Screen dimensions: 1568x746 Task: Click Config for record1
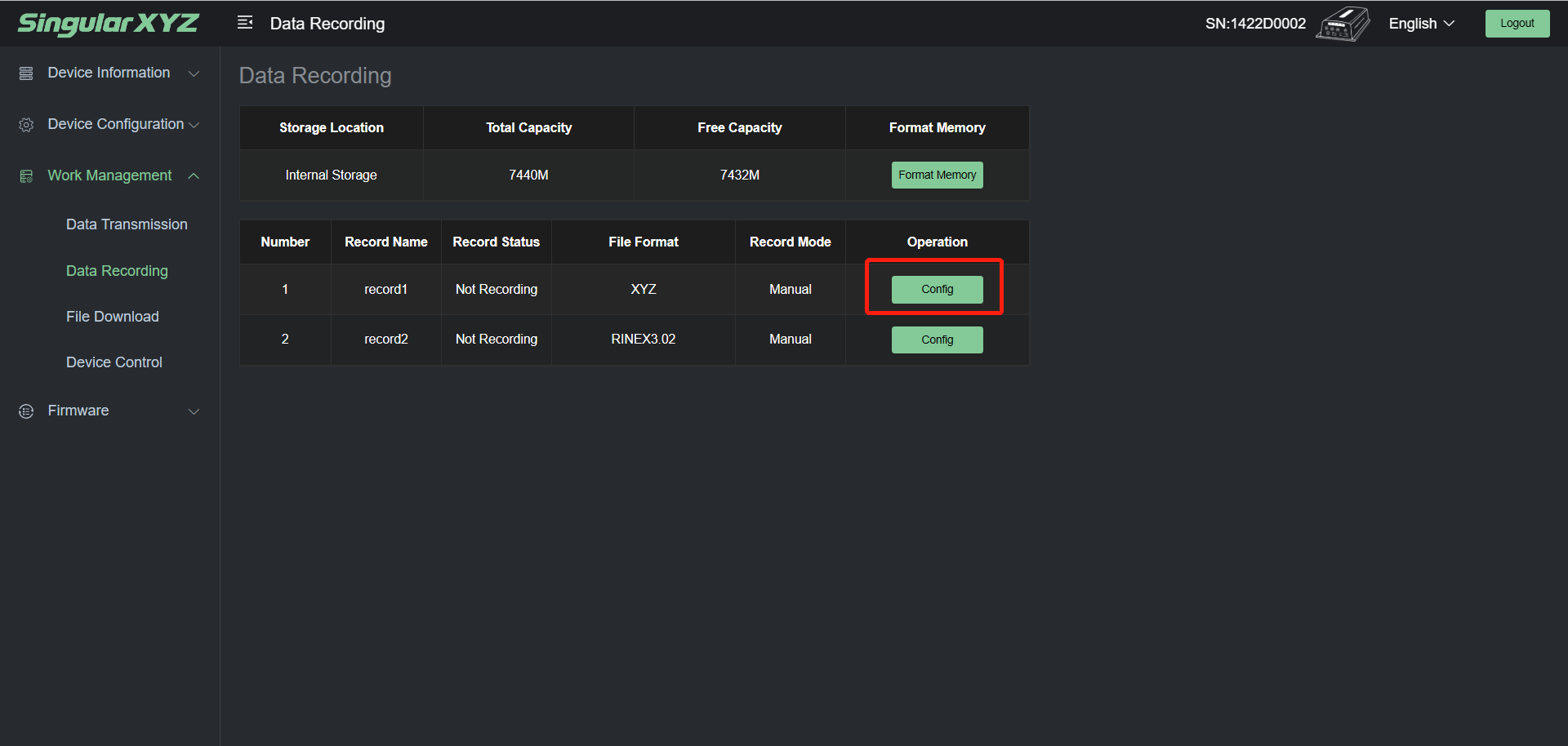[937, 290]
